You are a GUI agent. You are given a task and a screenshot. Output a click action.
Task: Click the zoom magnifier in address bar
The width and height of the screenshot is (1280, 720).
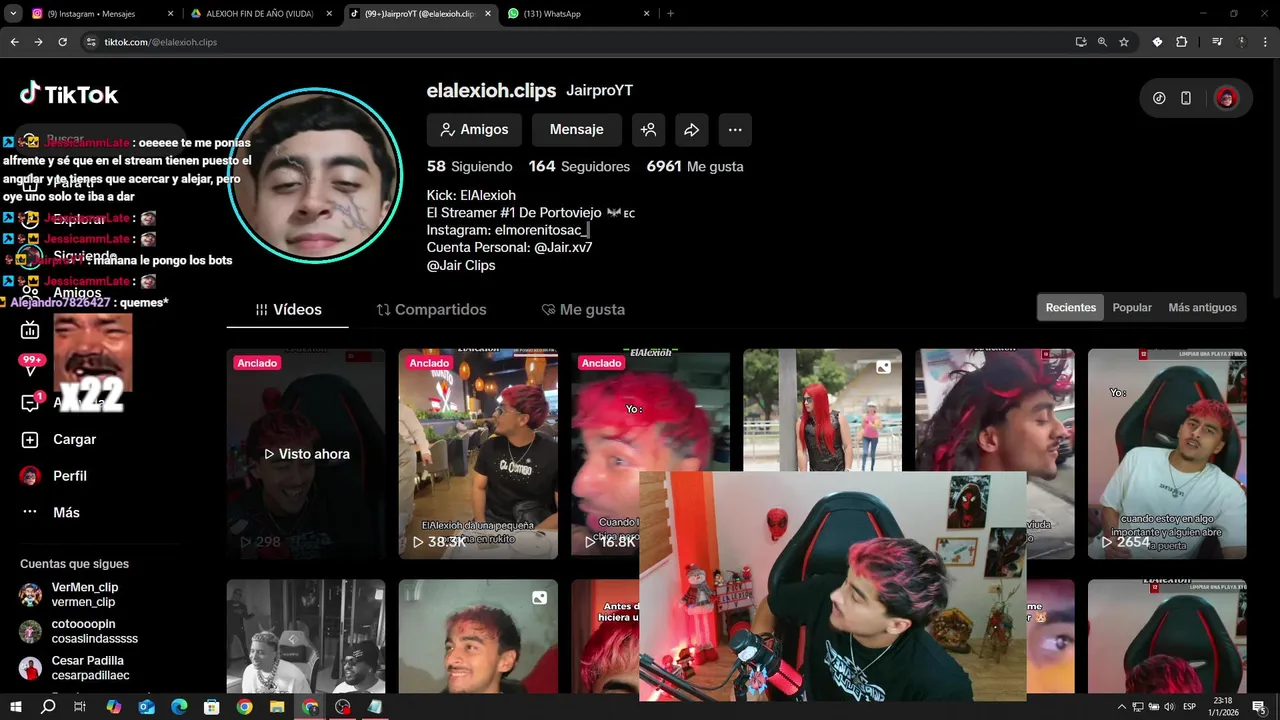click(1102, 42)
